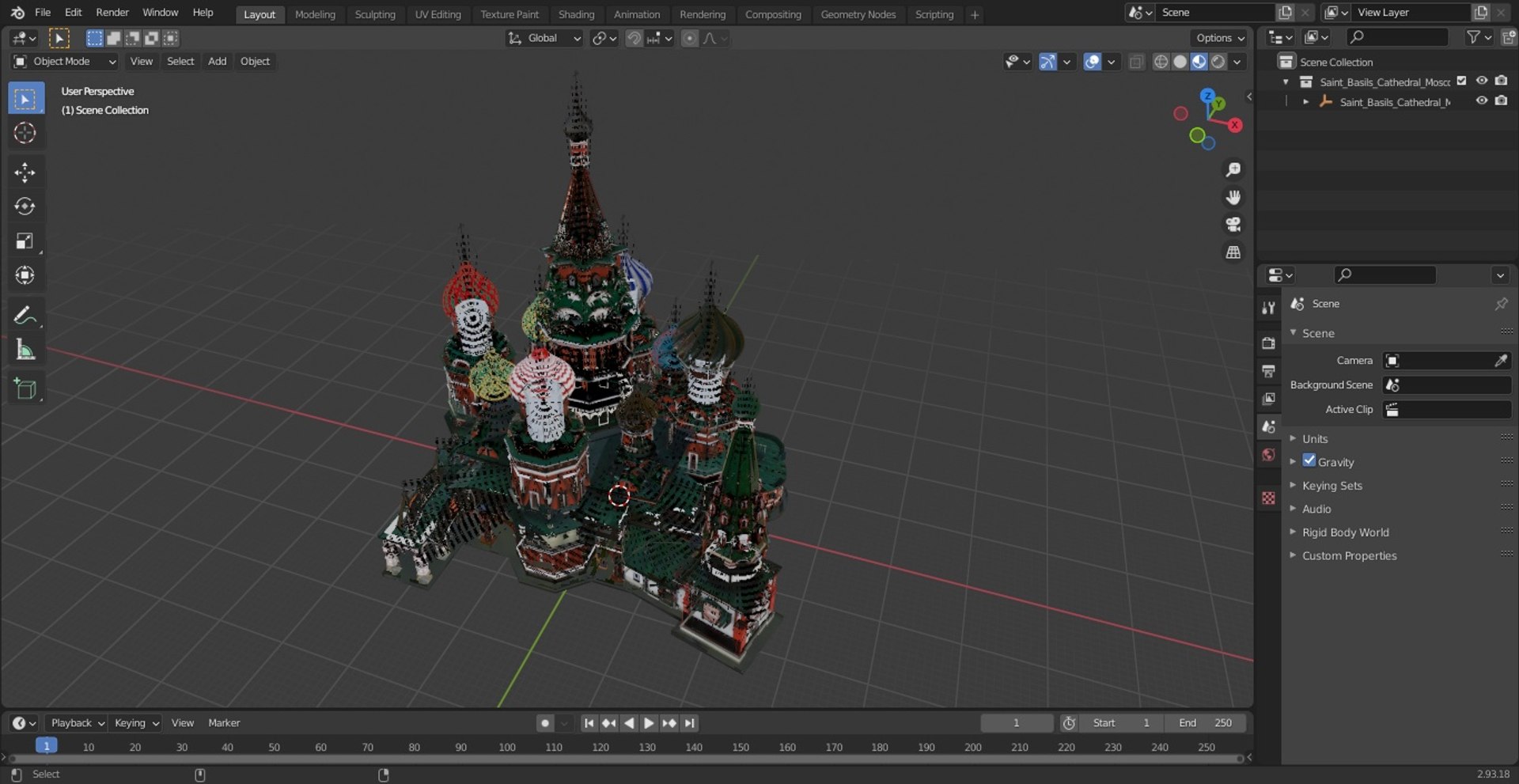
Task: Click the End frame 250 field
Action: (x=1205, y=723)
